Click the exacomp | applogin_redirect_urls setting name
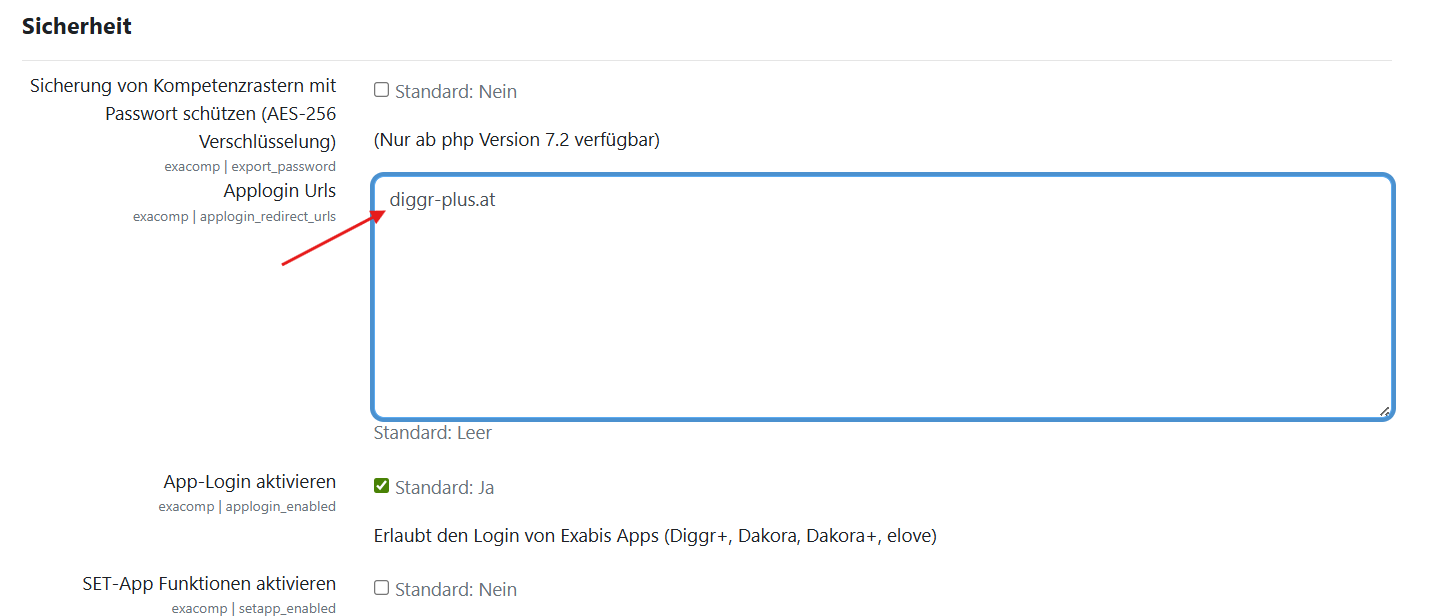 (x=234, y=216)
